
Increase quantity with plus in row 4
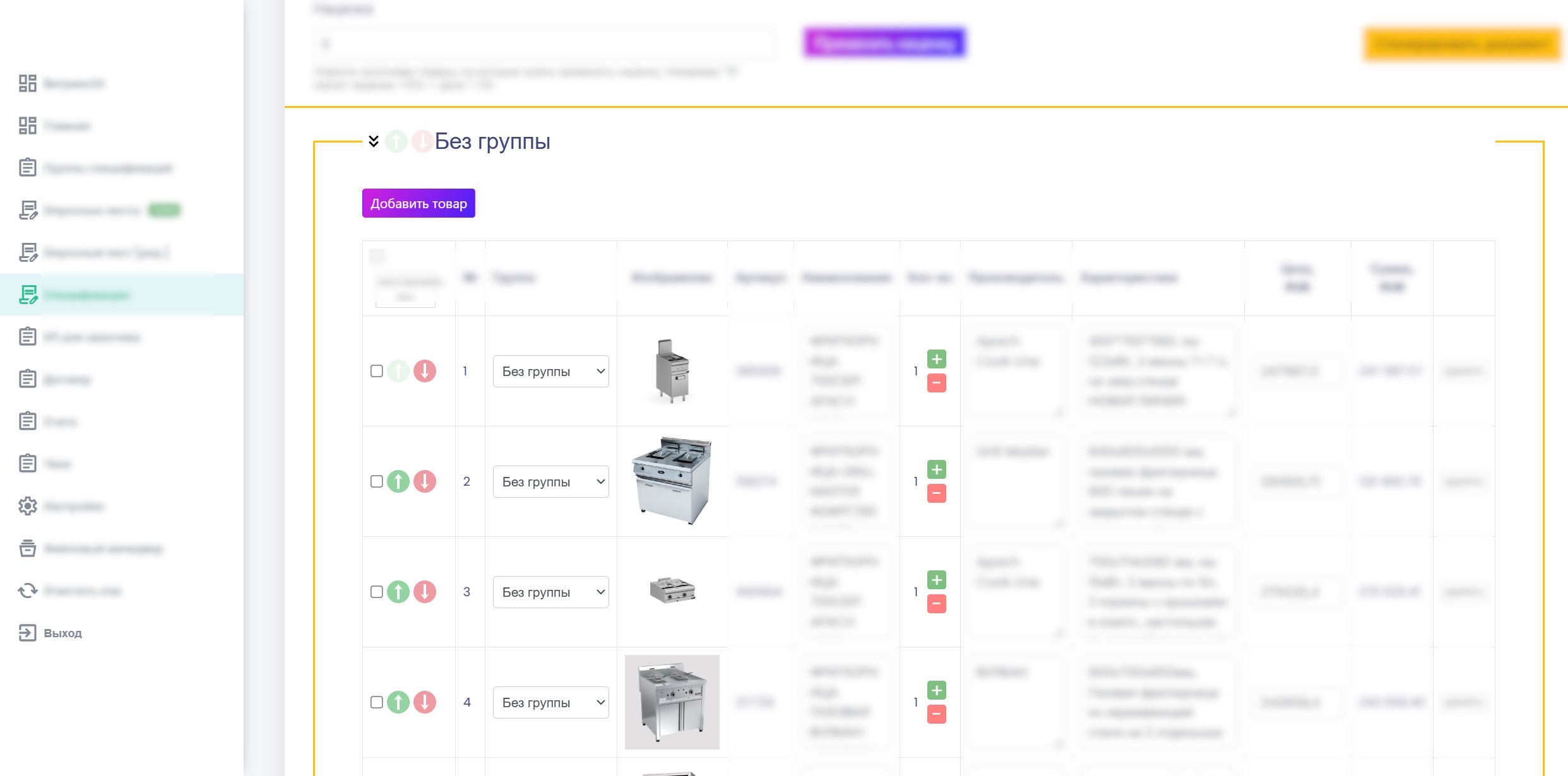coord(937,690)
